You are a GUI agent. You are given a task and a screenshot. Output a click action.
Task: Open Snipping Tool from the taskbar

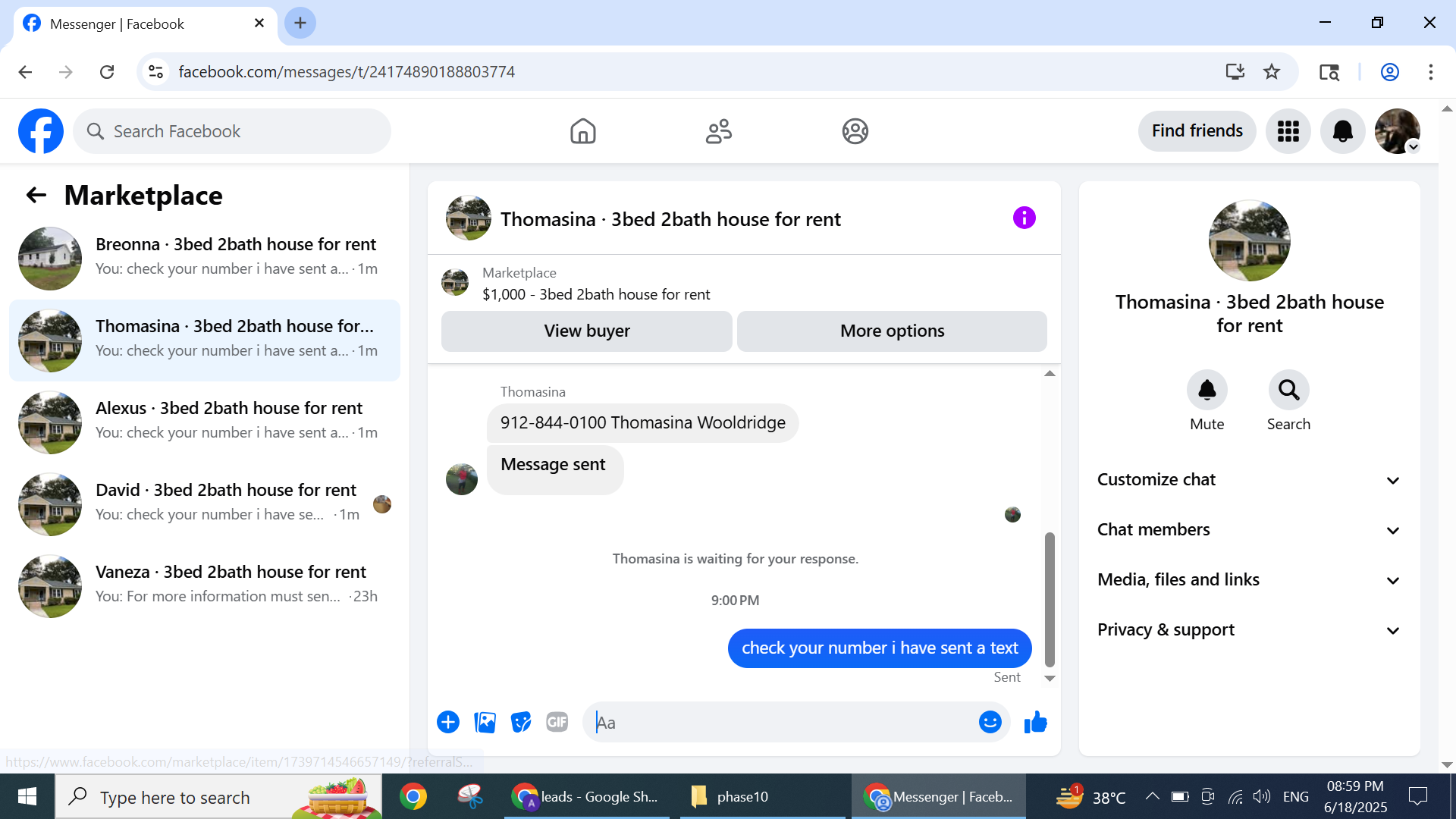(x=470, y=797)
